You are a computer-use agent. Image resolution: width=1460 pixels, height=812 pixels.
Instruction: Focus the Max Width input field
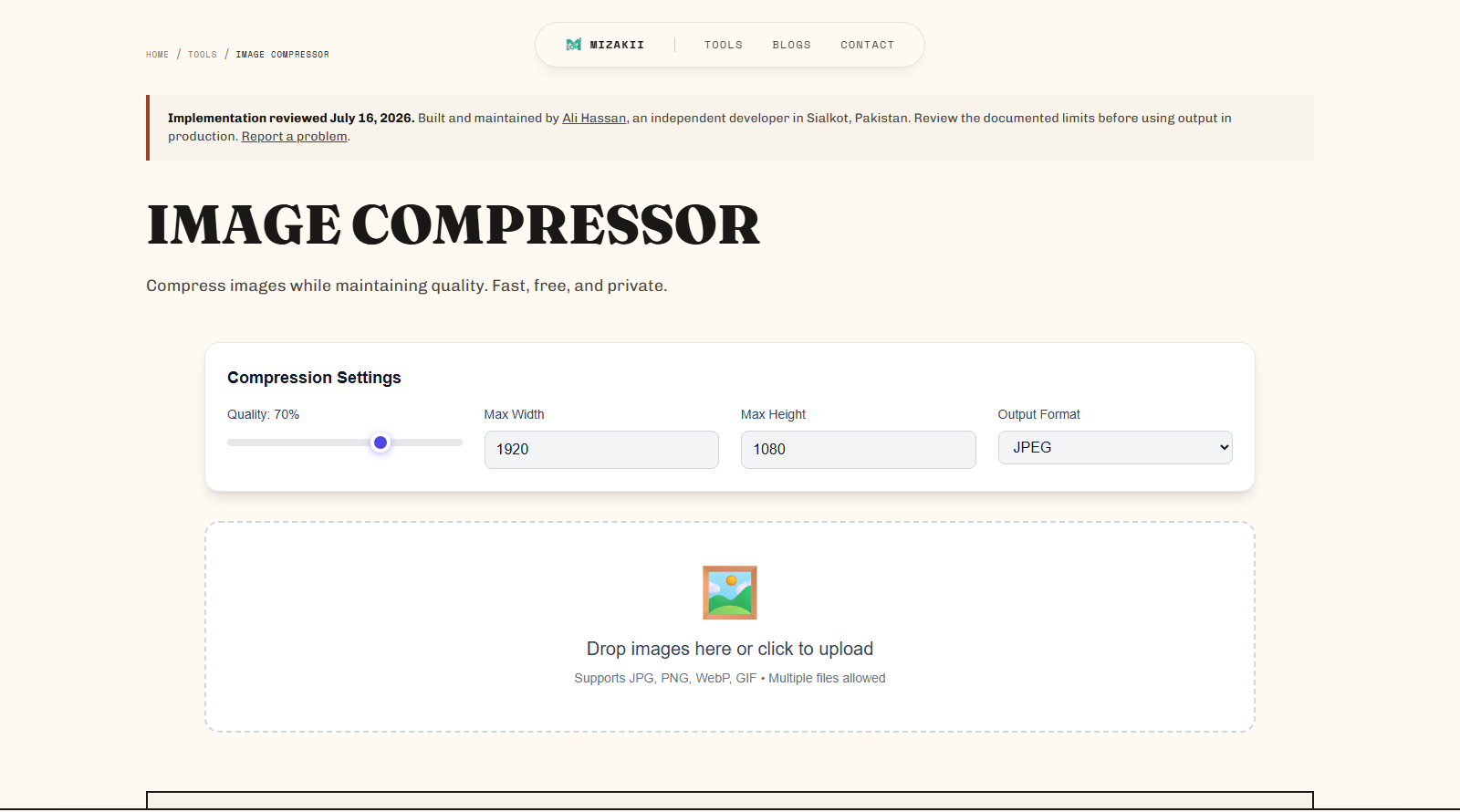[x=601, y=450]
